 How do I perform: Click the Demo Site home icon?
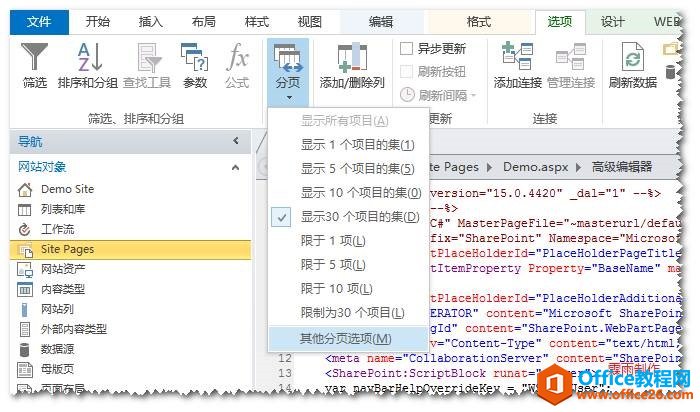pos(25,189)
